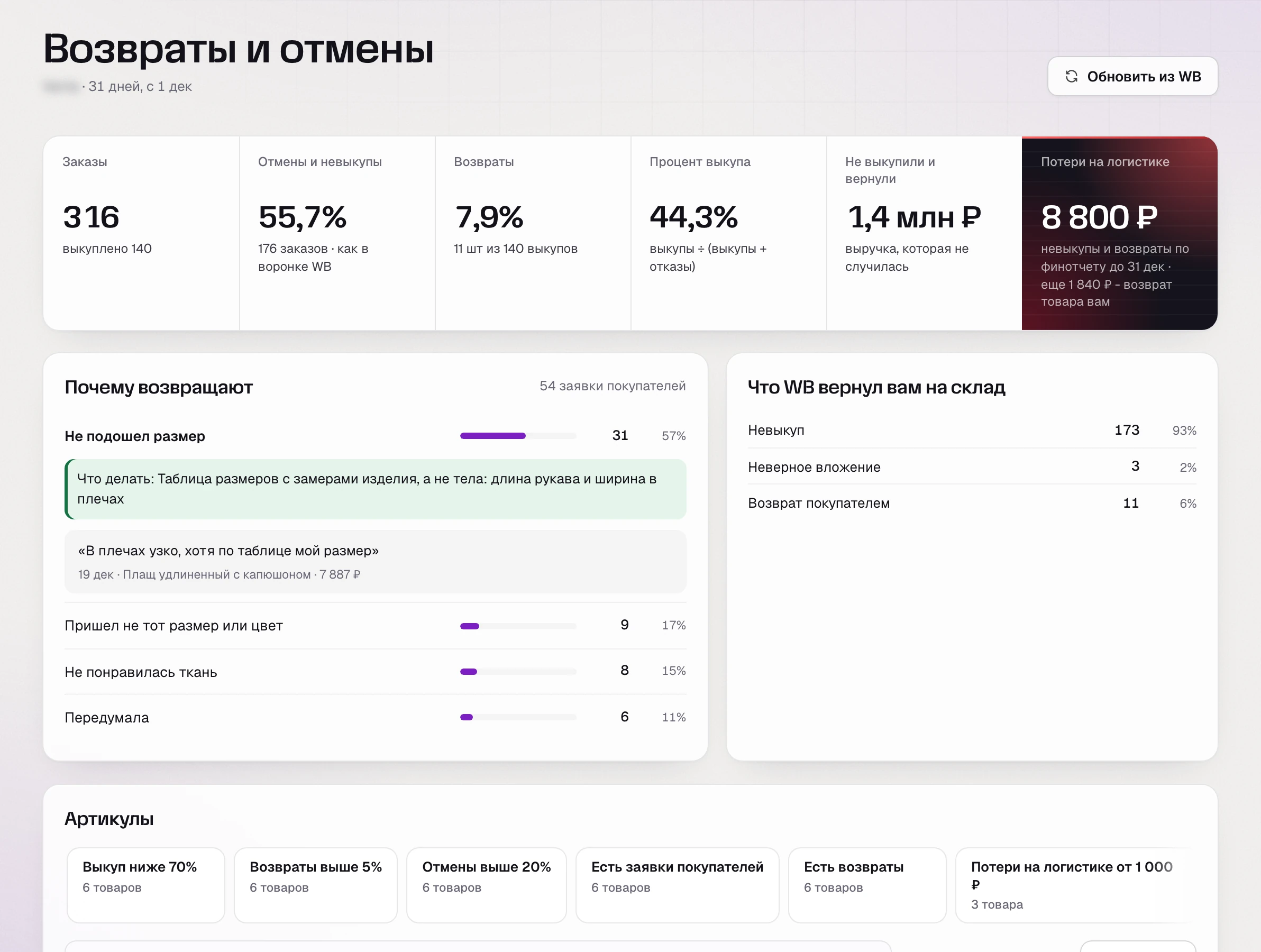This screenshot has height=952, width=1261.
Task: Open the dark Потери на логистике card
Action: tap(1120, 233)
